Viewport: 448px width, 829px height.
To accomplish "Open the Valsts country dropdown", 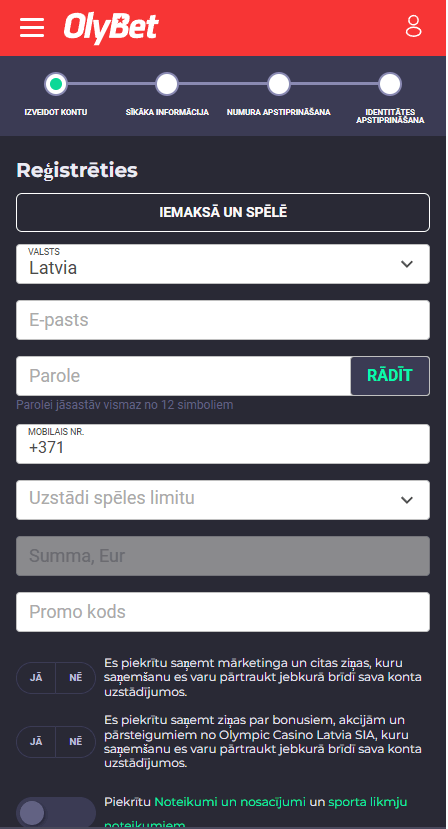I will tap(223, 264).
